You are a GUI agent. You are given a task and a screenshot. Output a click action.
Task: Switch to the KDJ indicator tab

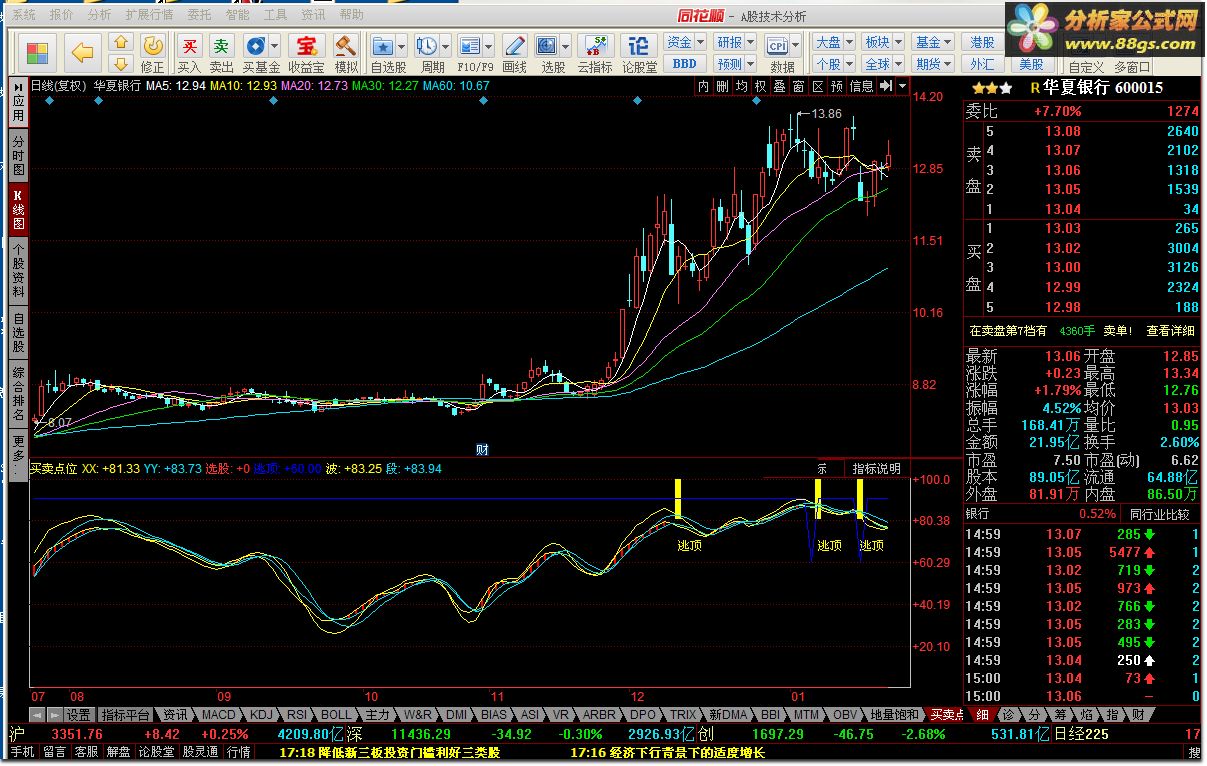click(261, 715)
